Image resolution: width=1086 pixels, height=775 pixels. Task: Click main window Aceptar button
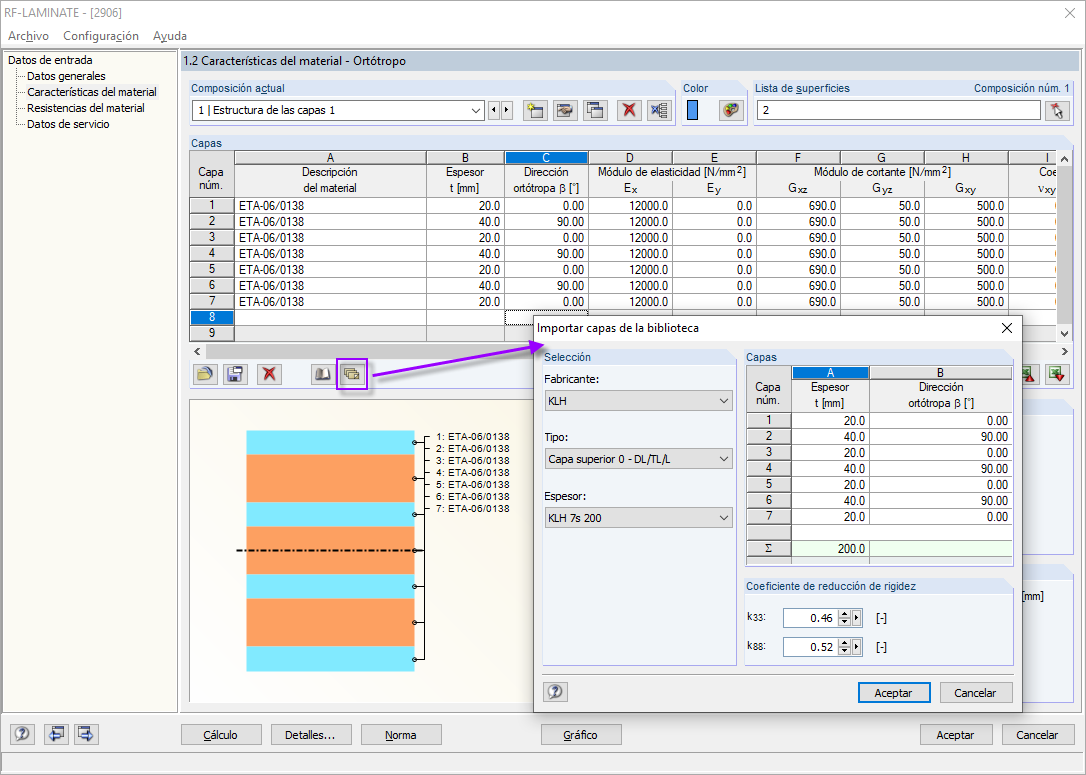pos(956,735)
